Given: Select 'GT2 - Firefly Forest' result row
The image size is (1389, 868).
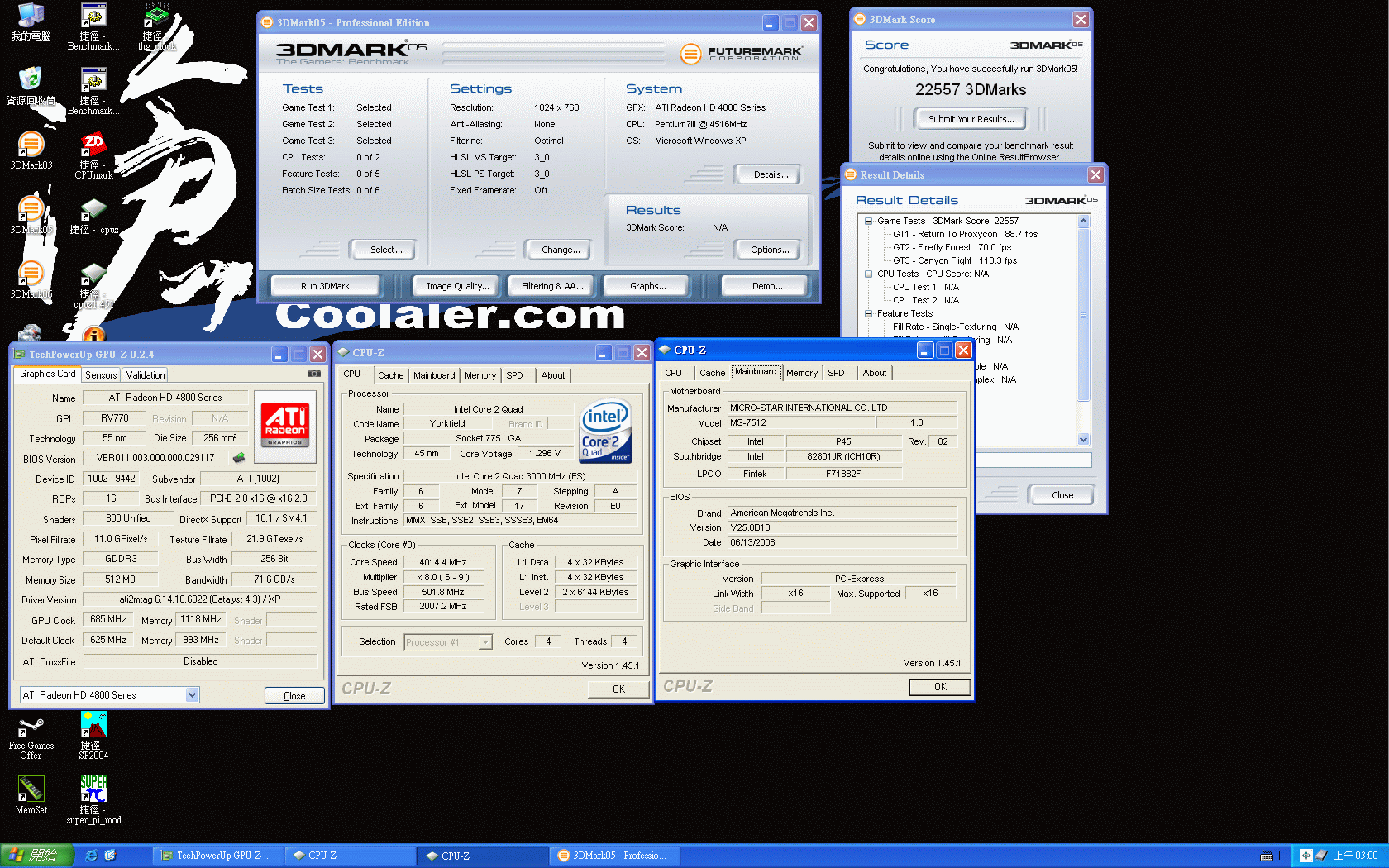Looking at the screenshot, I should pyautogui.click(x=952, y=247).
